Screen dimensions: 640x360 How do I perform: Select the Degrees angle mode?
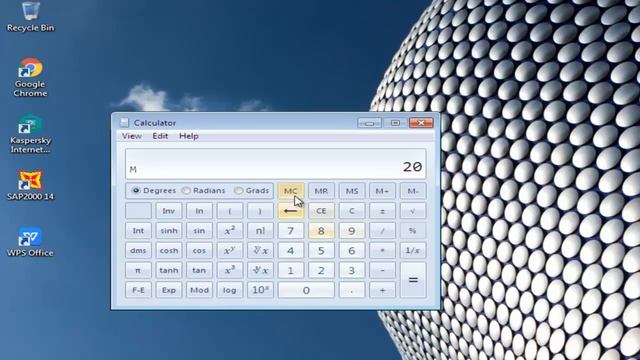(154, 191)
